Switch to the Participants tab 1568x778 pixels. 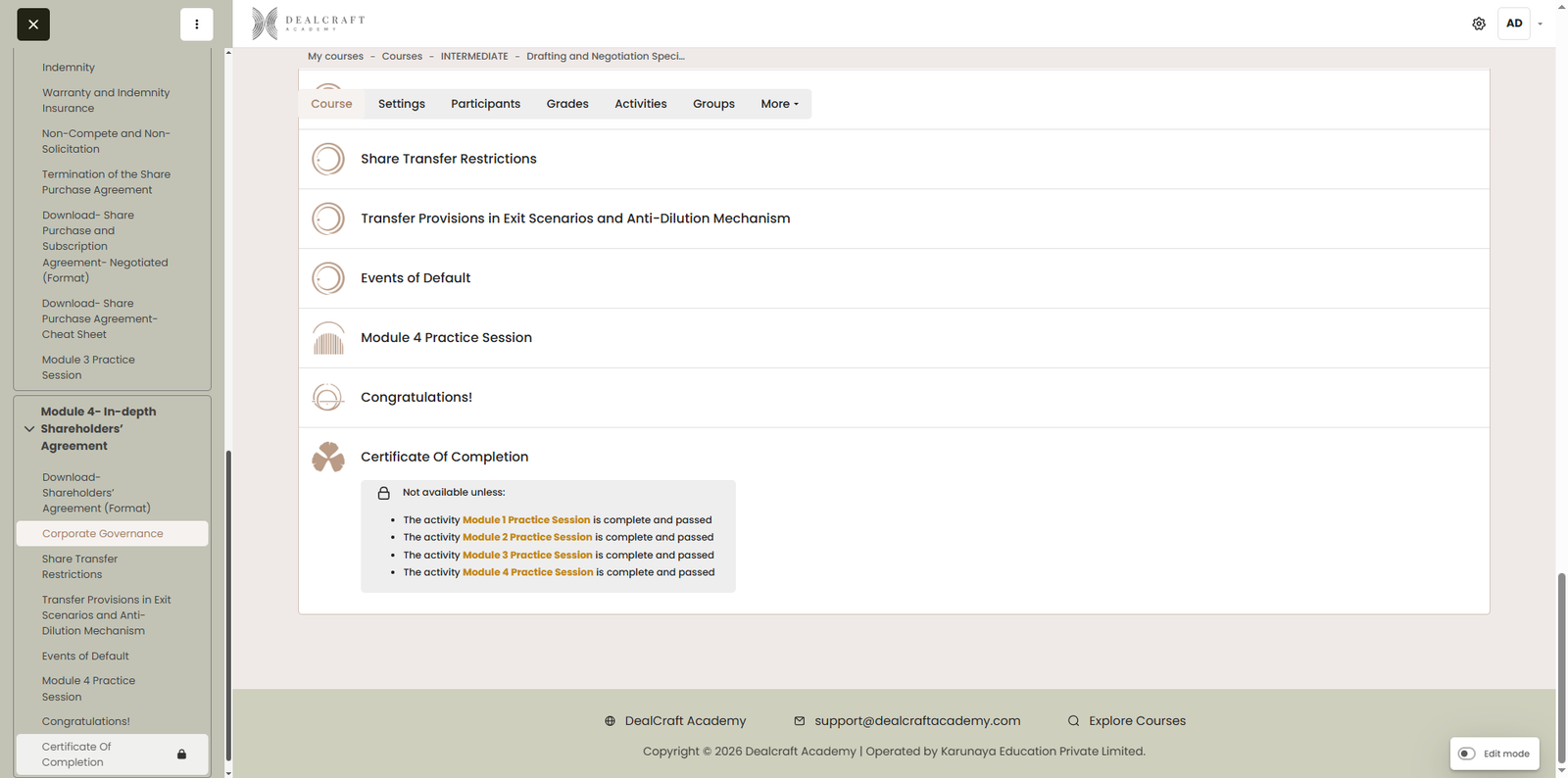pos(486,104)
